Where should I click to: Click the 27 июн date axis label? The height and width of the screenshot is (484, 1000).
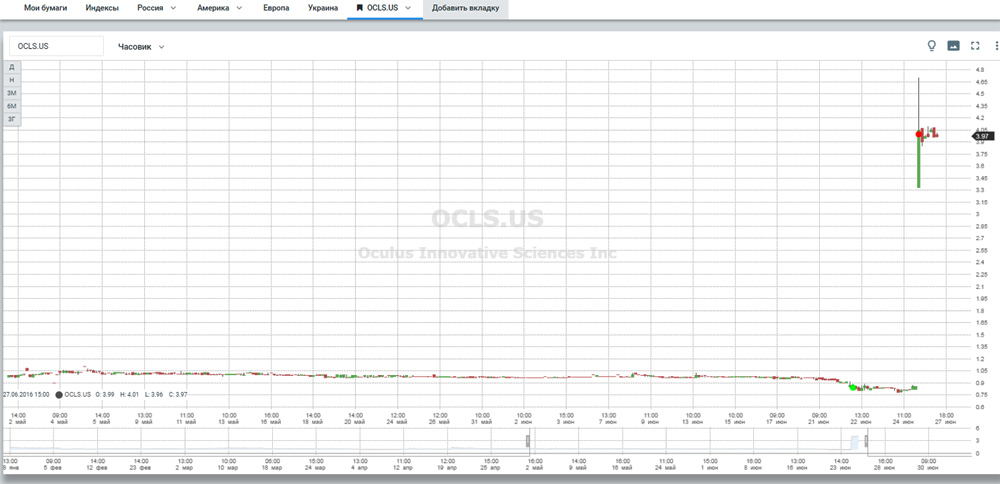[x=946, y=422]
